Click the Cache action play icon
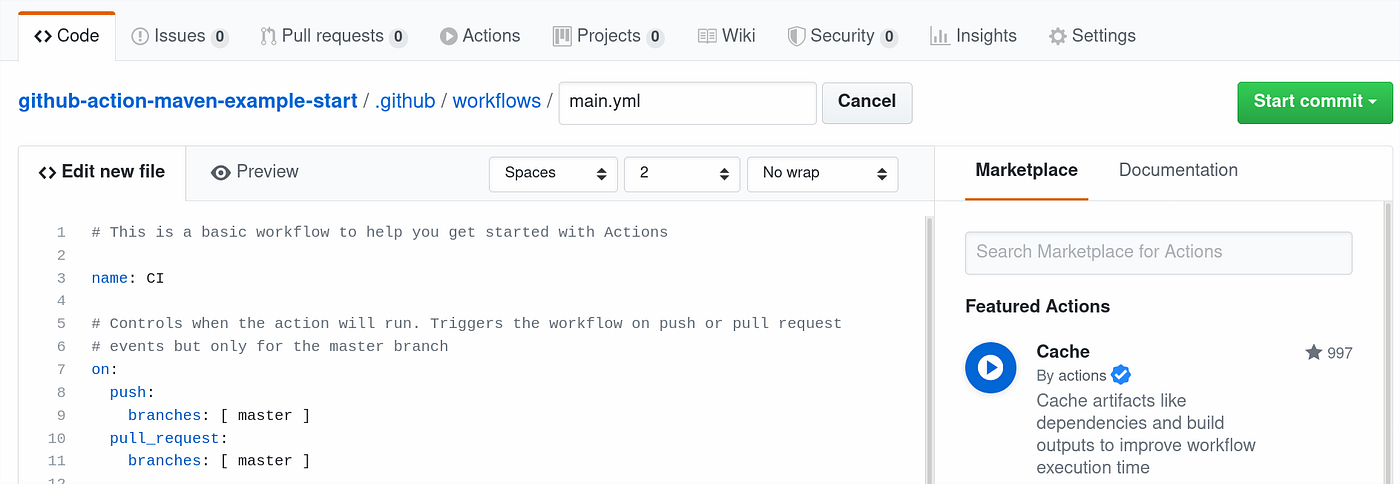Screen dimensions: 1400x484 pos(990,367)
